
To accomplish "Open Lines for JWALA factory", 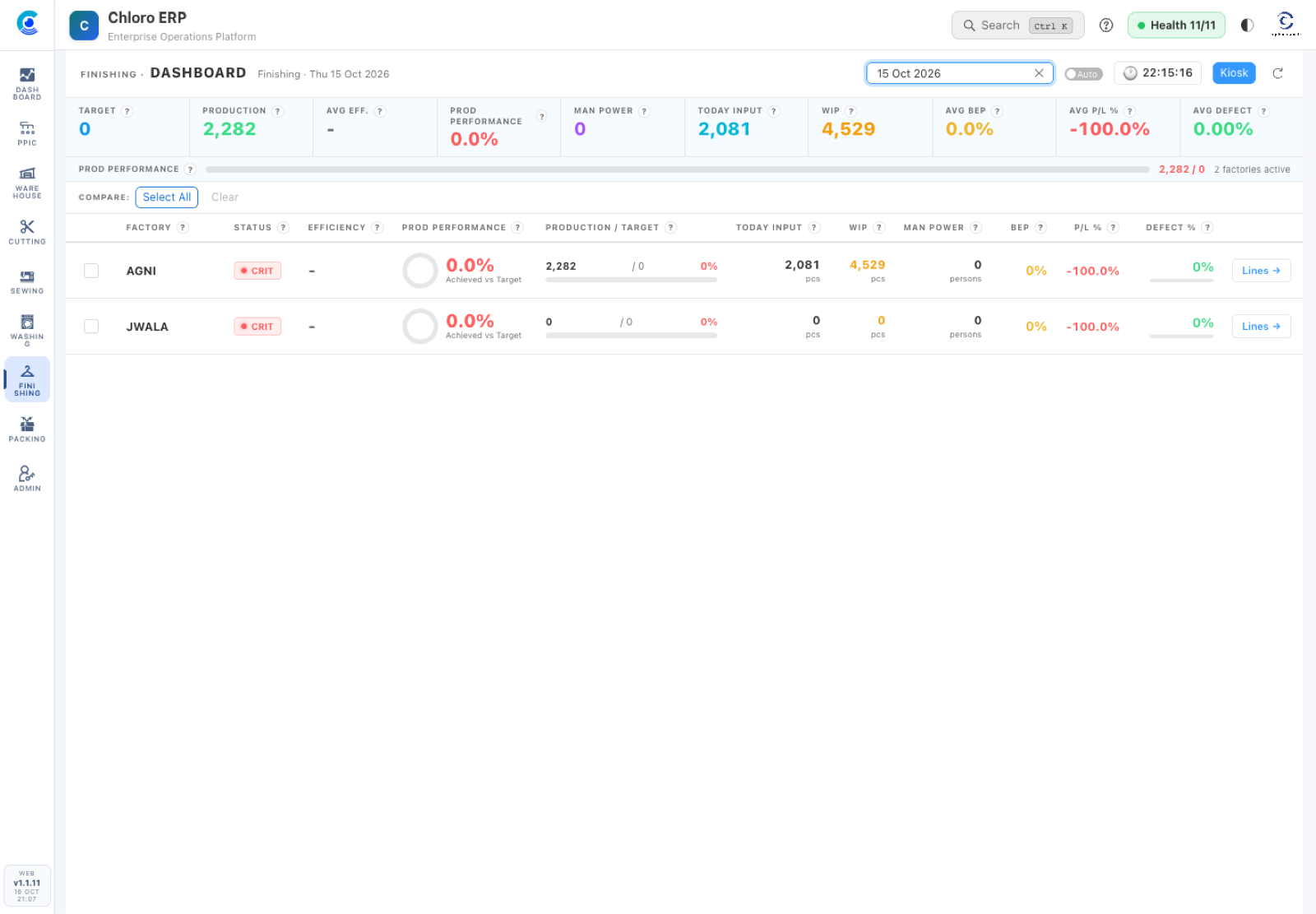I will 1261,327.
